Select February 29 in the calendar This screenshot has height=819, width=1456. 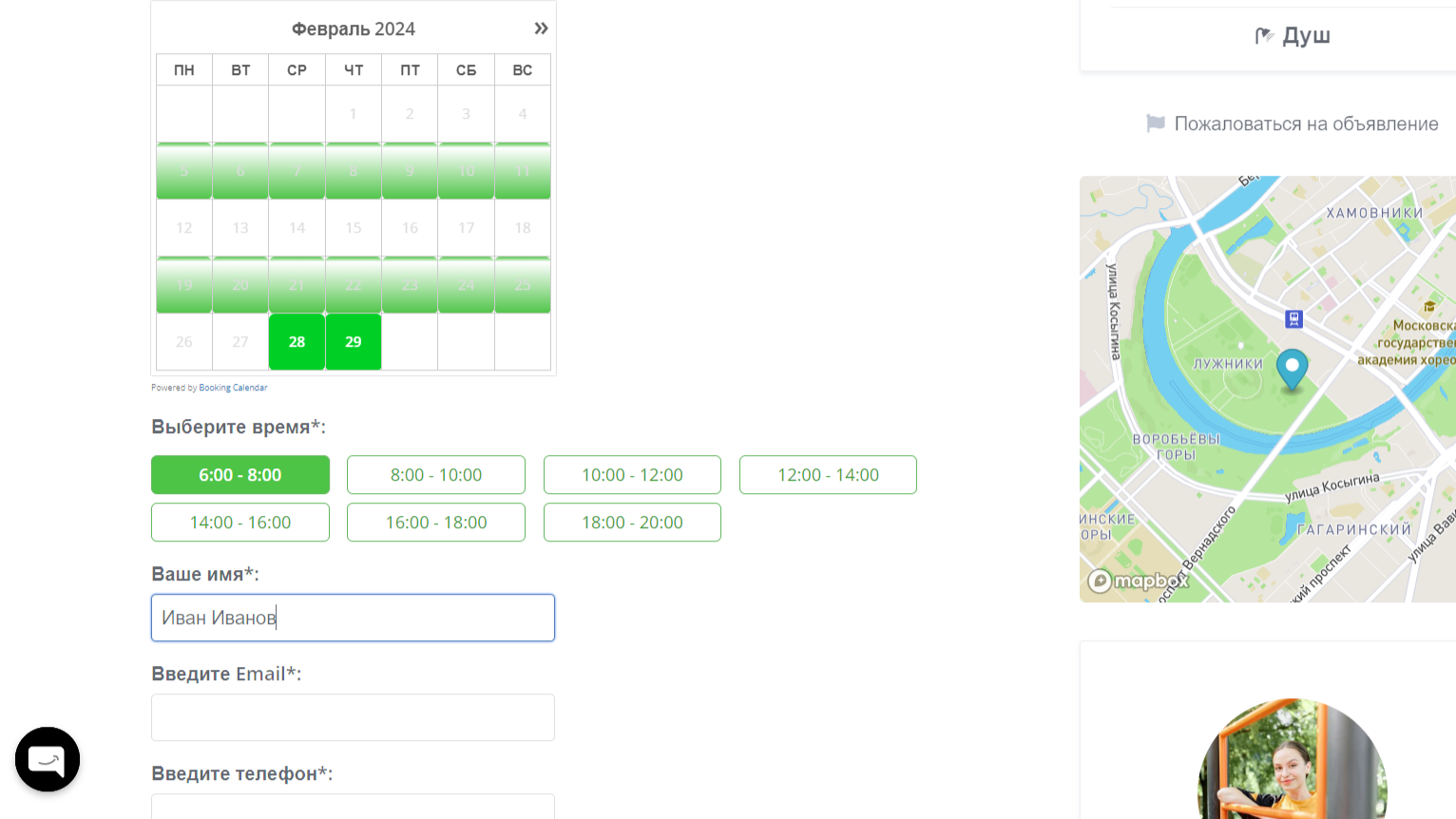pos(354,342)
